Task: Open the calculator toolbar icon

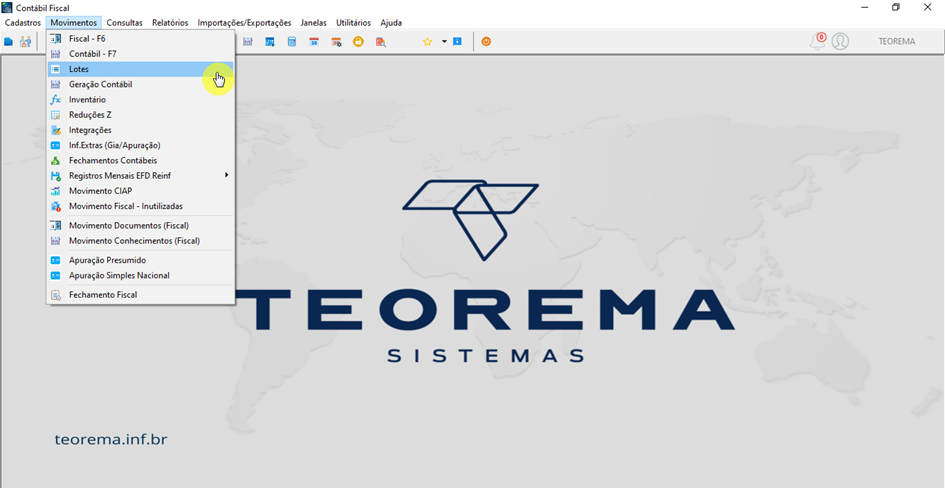Action: 292,42
